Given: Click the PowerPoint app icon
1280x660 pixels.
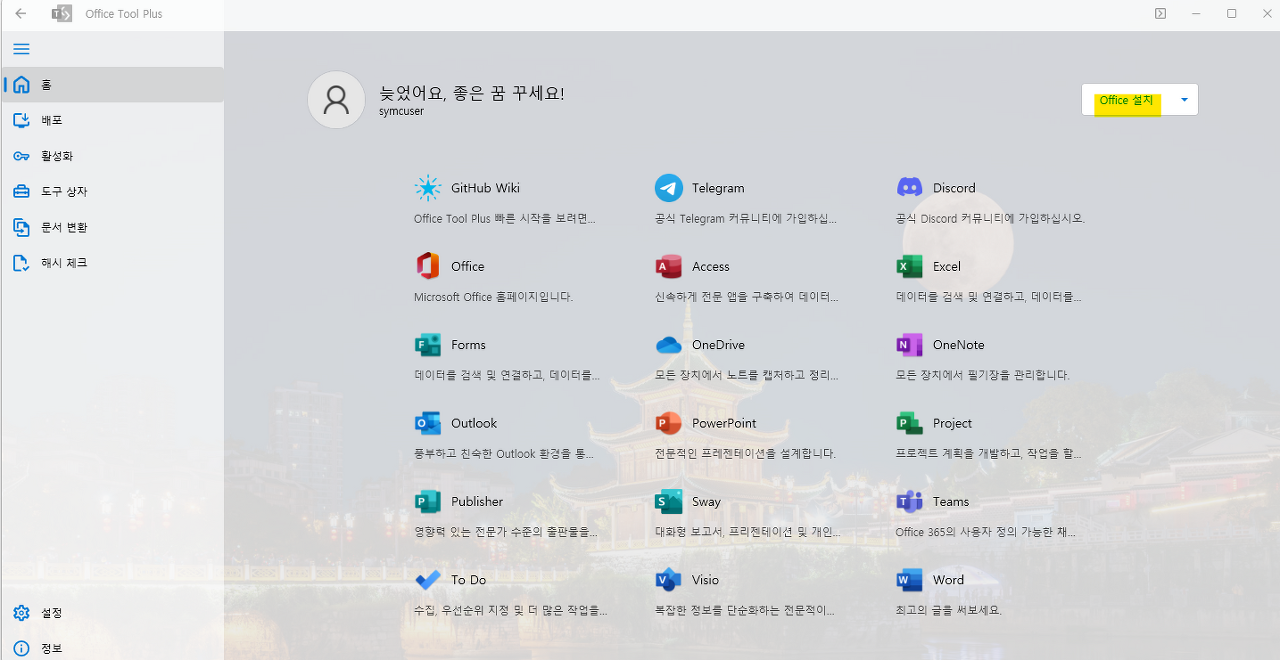Looking at the screenshot, I should click(x=669, y=423).
